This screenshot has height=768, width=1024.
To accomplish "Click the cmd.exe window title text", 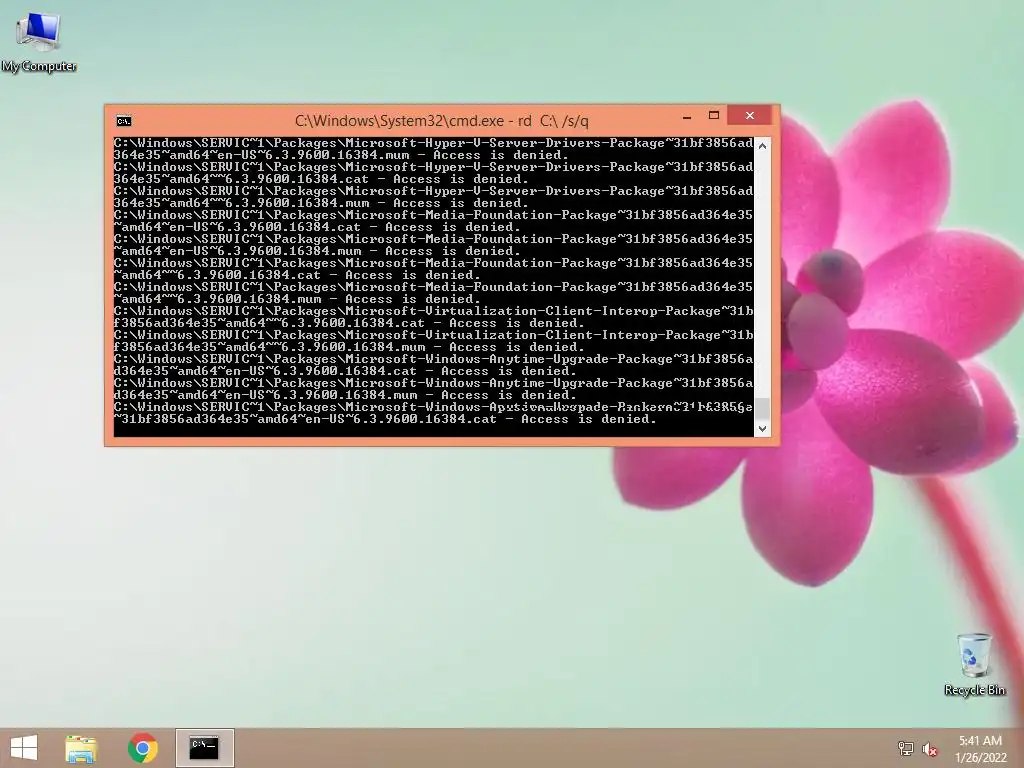I will point(441,121).
